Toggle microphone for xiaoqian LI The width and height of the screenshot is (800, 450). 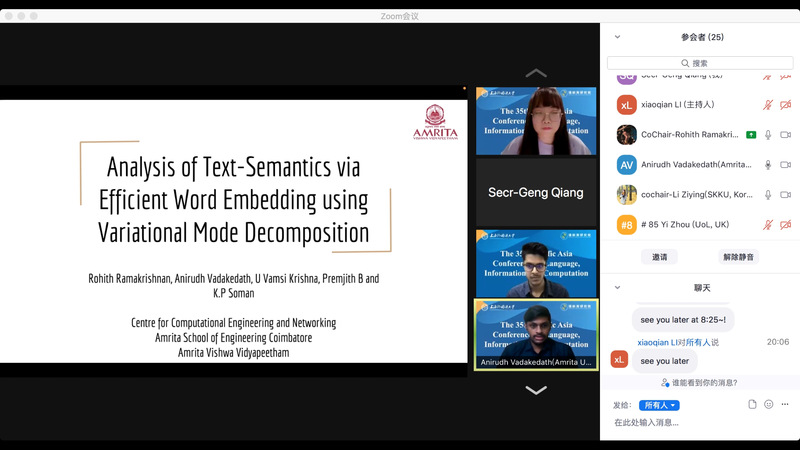(x=768, y=105)
